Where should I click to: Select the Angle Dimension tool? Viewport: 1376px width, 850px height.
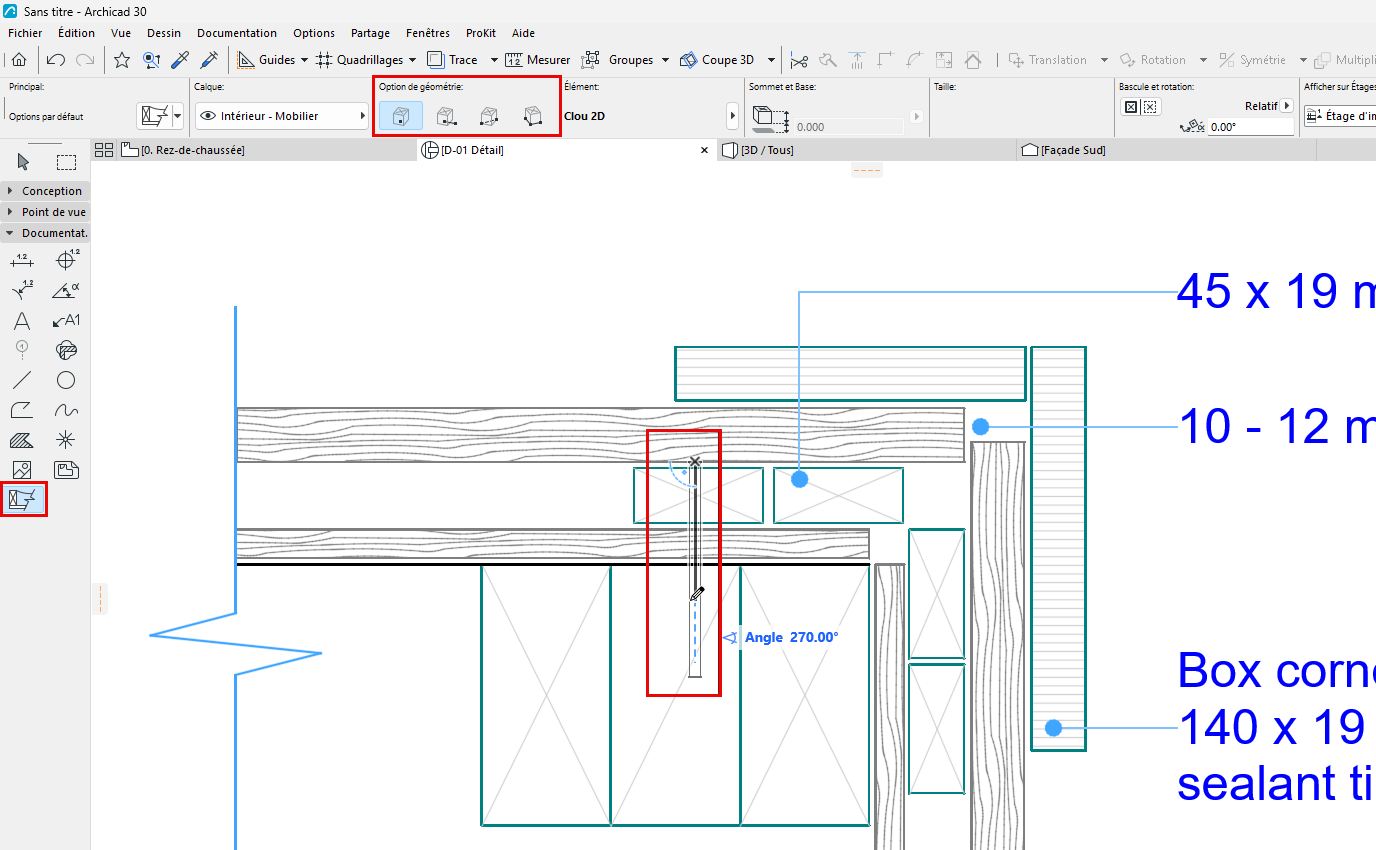[66, 290]
